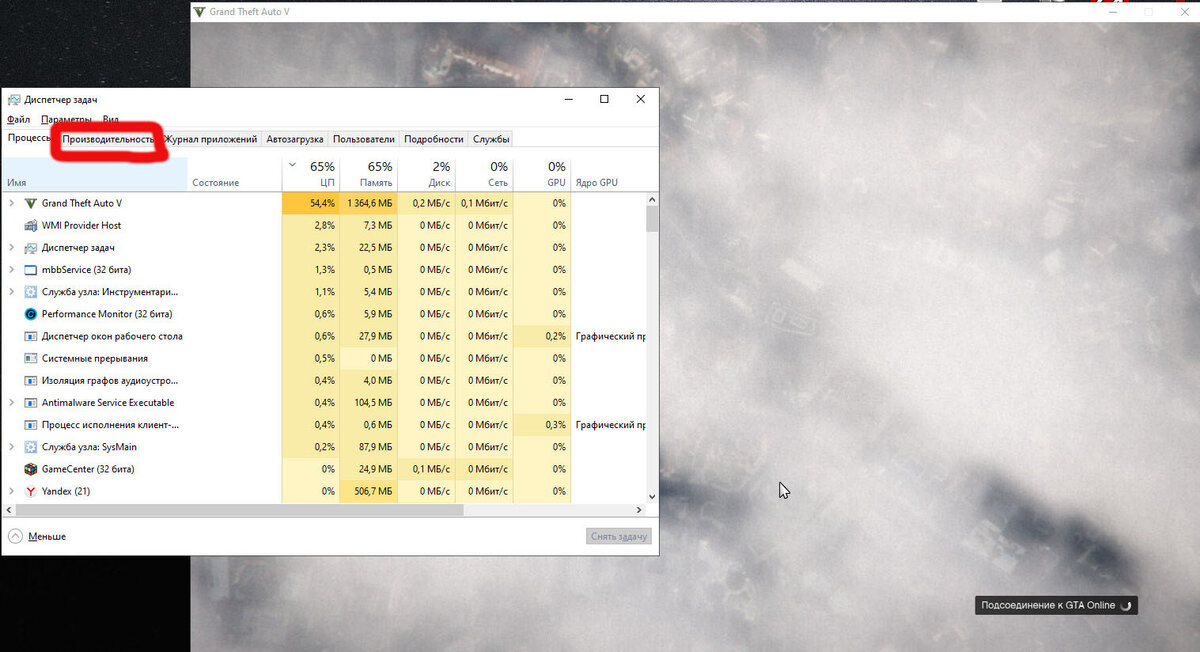Image resolution: width=1200 pixels, height=652 pixels.
Task: Click the Диспетчер окон рабочего стола icon
Action: 31,336
